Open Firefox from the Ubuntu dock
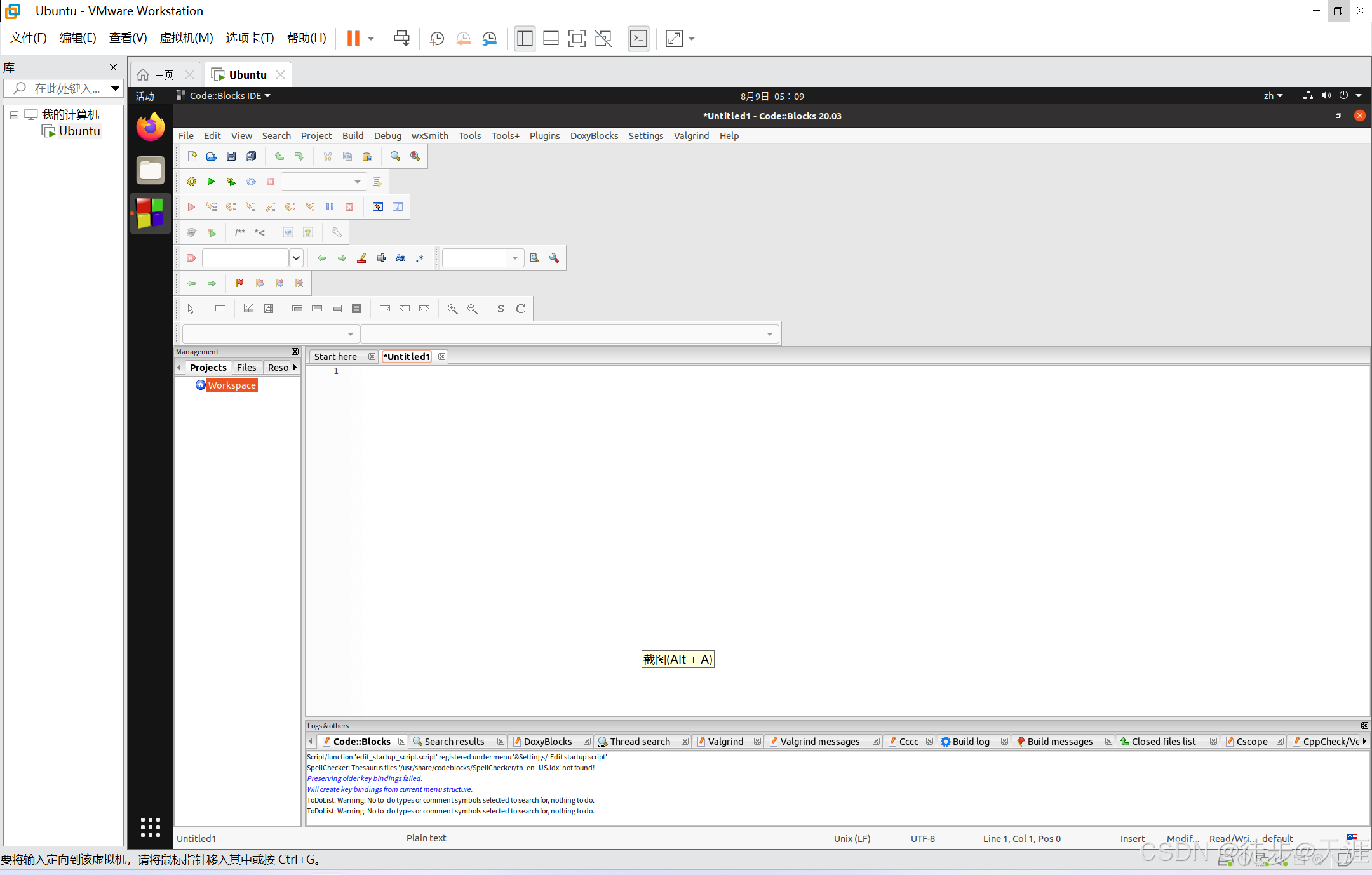Viewport: 1372px width, 875px height. pos(151,127)
